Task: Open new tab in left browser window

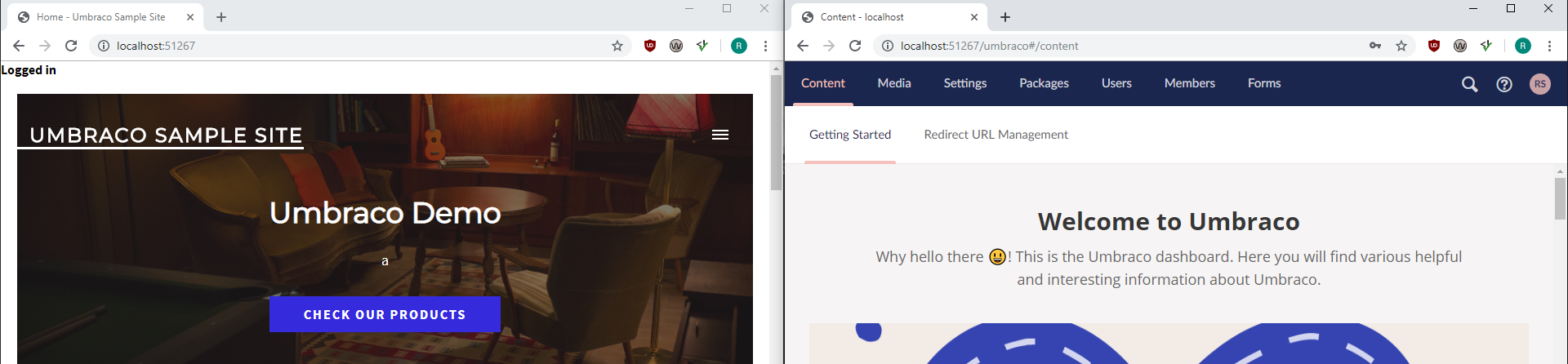Action: [x=221, y=17]
